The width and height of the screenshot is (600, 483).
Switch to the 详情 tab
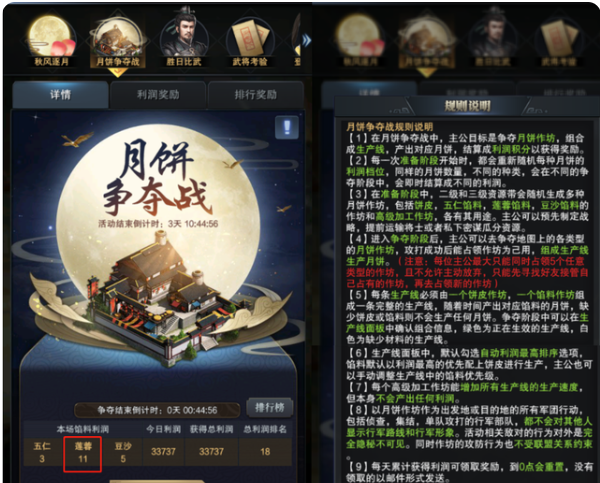click(x=60, y=95)
